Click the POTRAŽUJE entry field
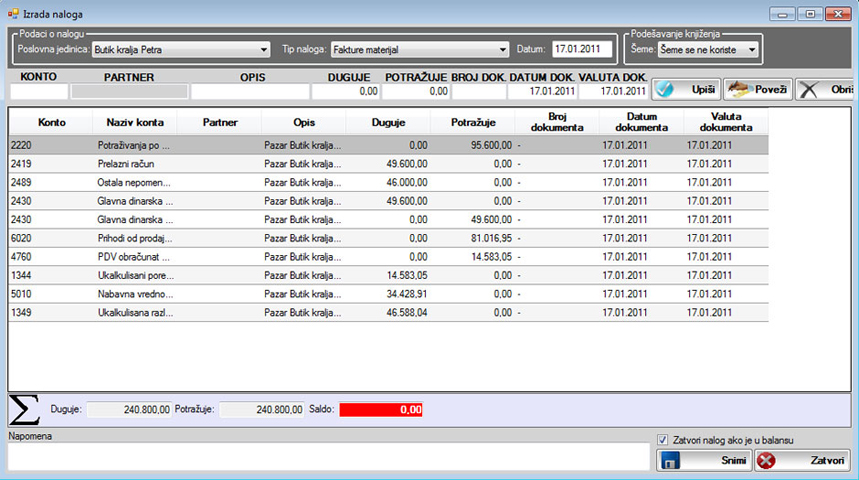The height and width of the screenshot is (480, 859). tap(416, 92)
